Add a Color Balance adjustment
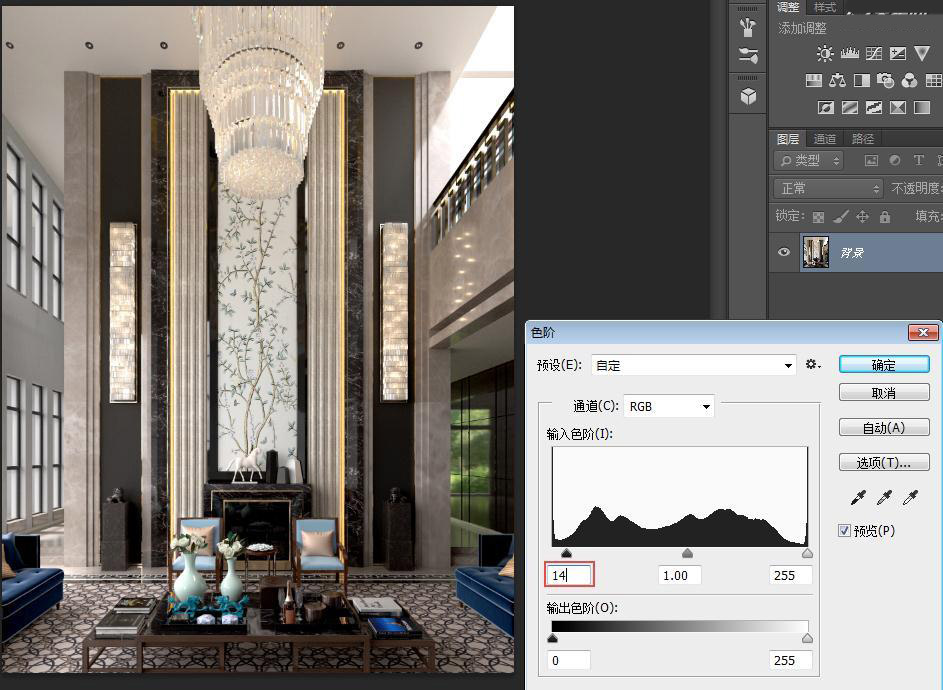The height and width of the screenshot is (690, 943). tap(837, 81)
